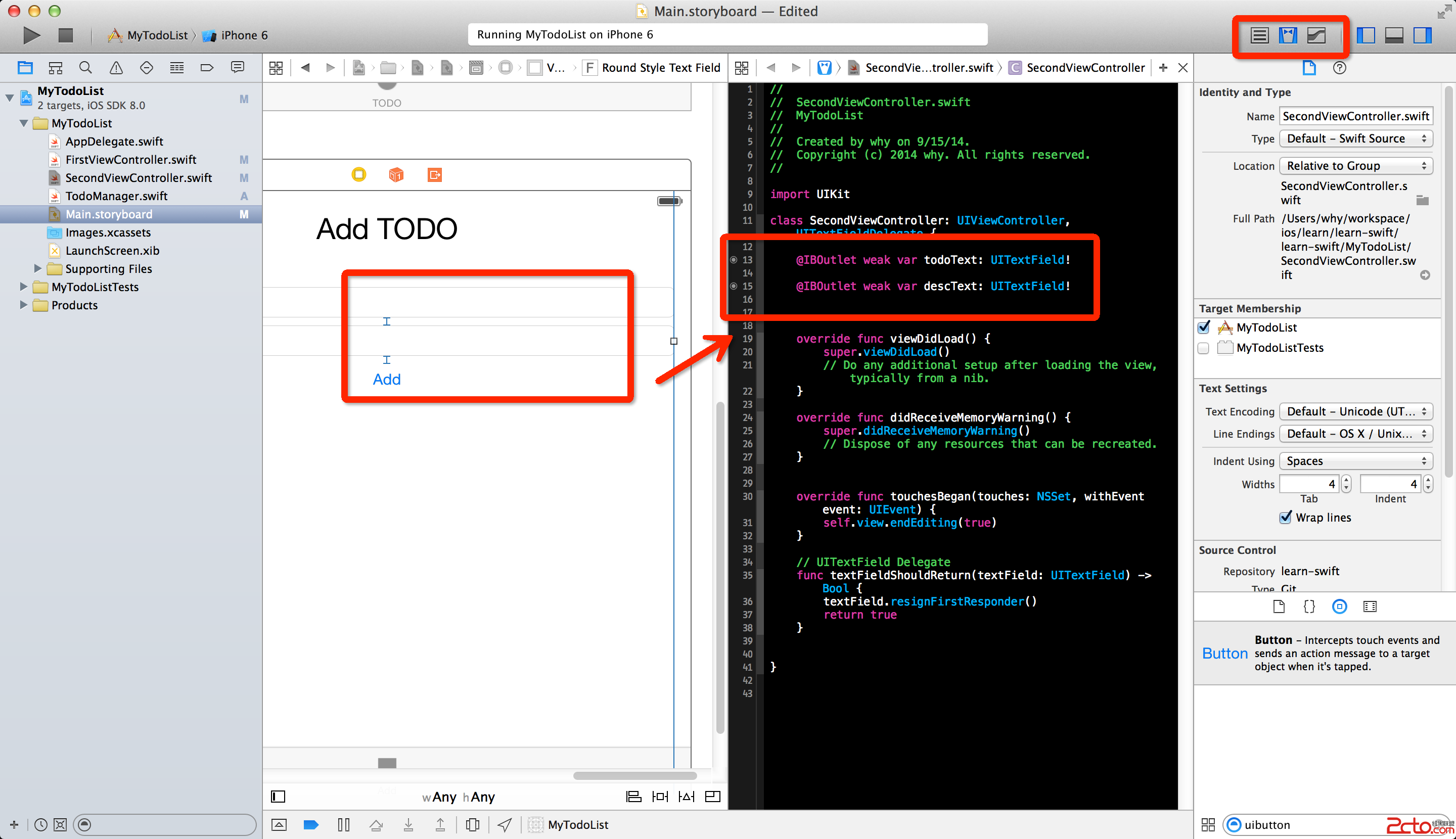Show the Find navigator
The height and width of the screenshot is (839, 1456).
pyautogui.click(x=85, y=67)
